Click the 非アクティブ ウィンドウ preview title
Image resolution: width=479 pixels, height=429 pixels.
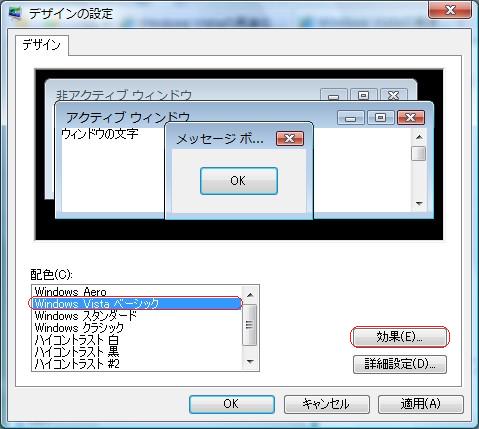pos(124,95)
